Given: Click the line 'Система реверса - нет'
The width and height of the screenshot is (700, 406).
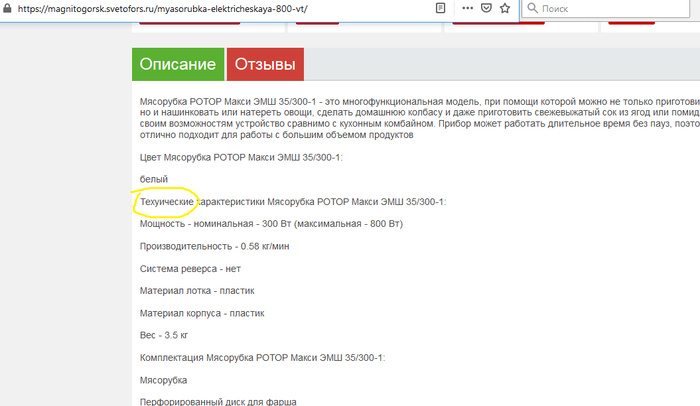Looking at the screenshot, I should tap(190, 269).
